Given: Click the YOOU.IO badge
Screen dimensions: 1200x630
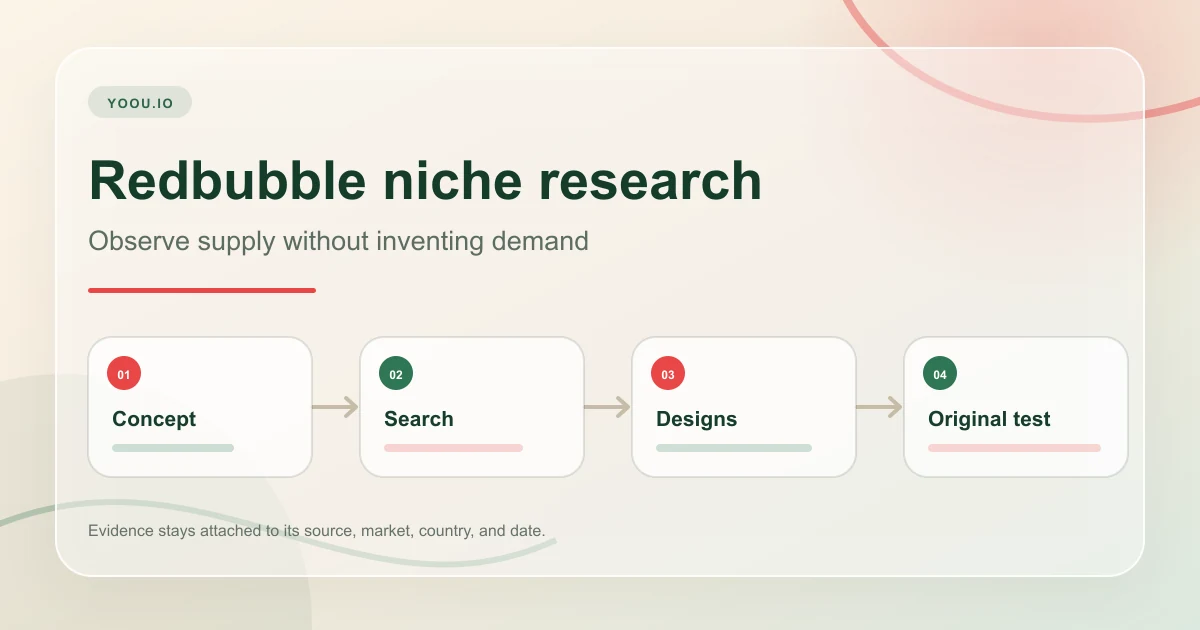Looking at the screenshot, I should tap(140, 102).
